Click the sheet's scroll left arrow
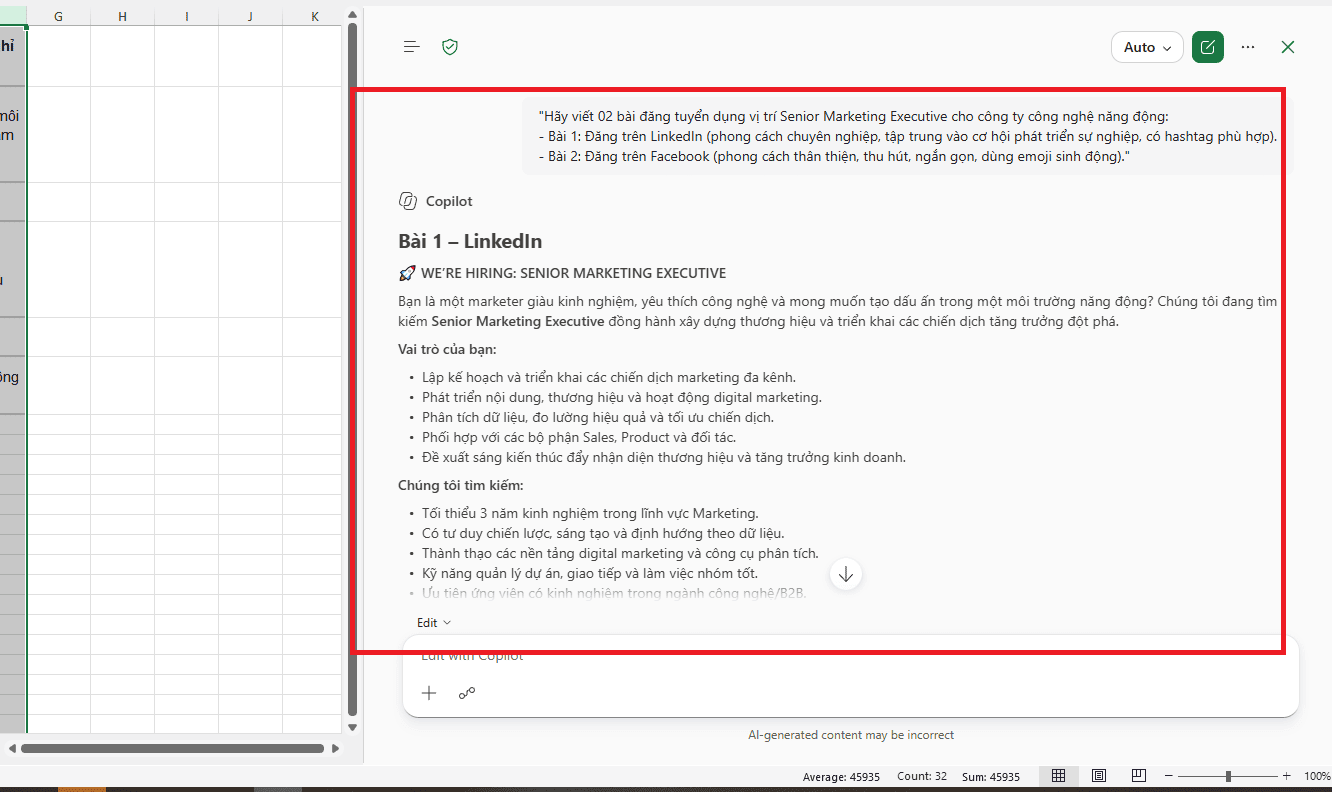1332x792 pixels. pyautogui.click(x=10, y=748)
